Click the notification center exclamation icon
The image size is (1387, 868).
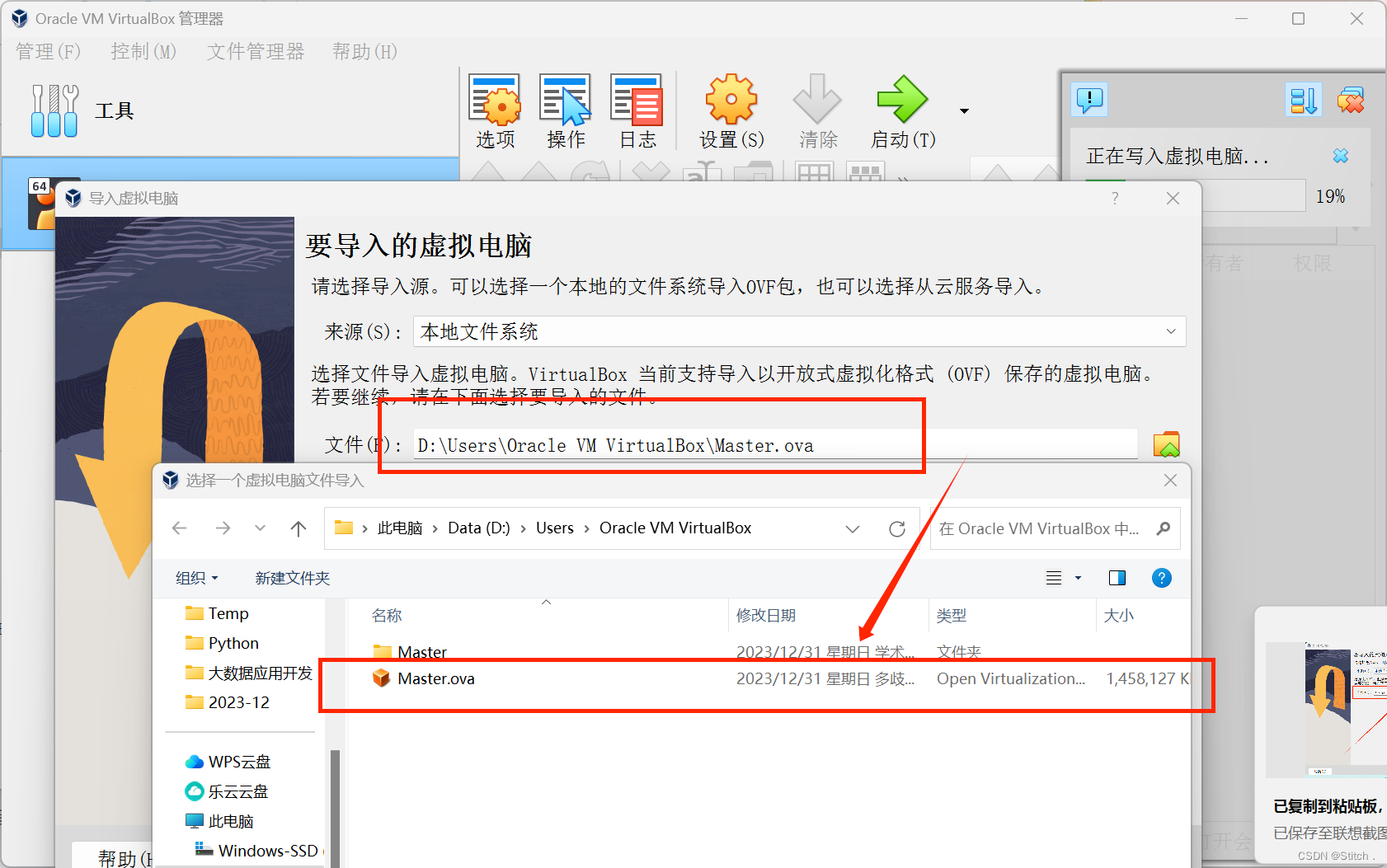click(x=1089, y=100)
